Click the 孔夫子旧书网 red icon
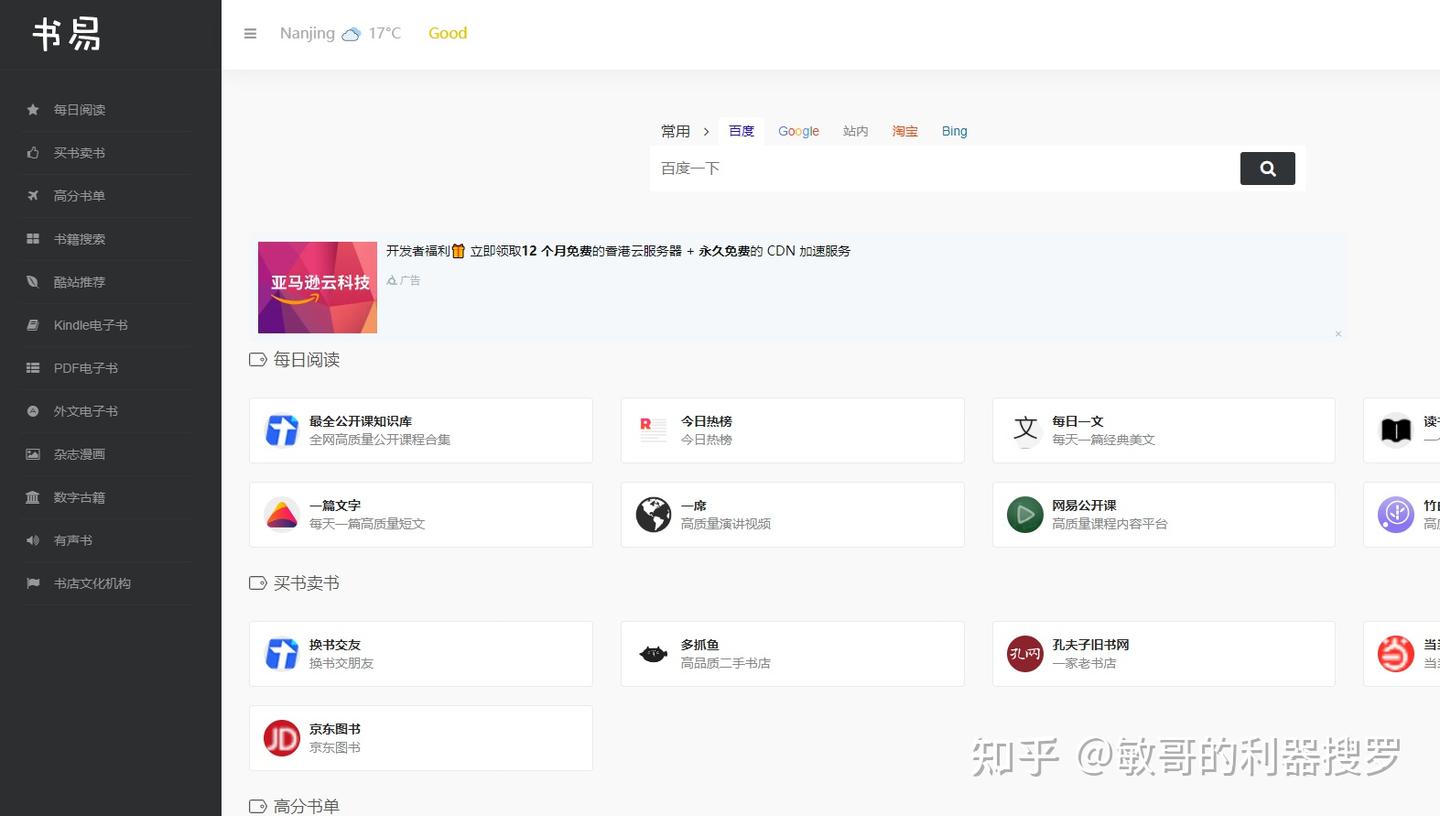 (1025, 654)
